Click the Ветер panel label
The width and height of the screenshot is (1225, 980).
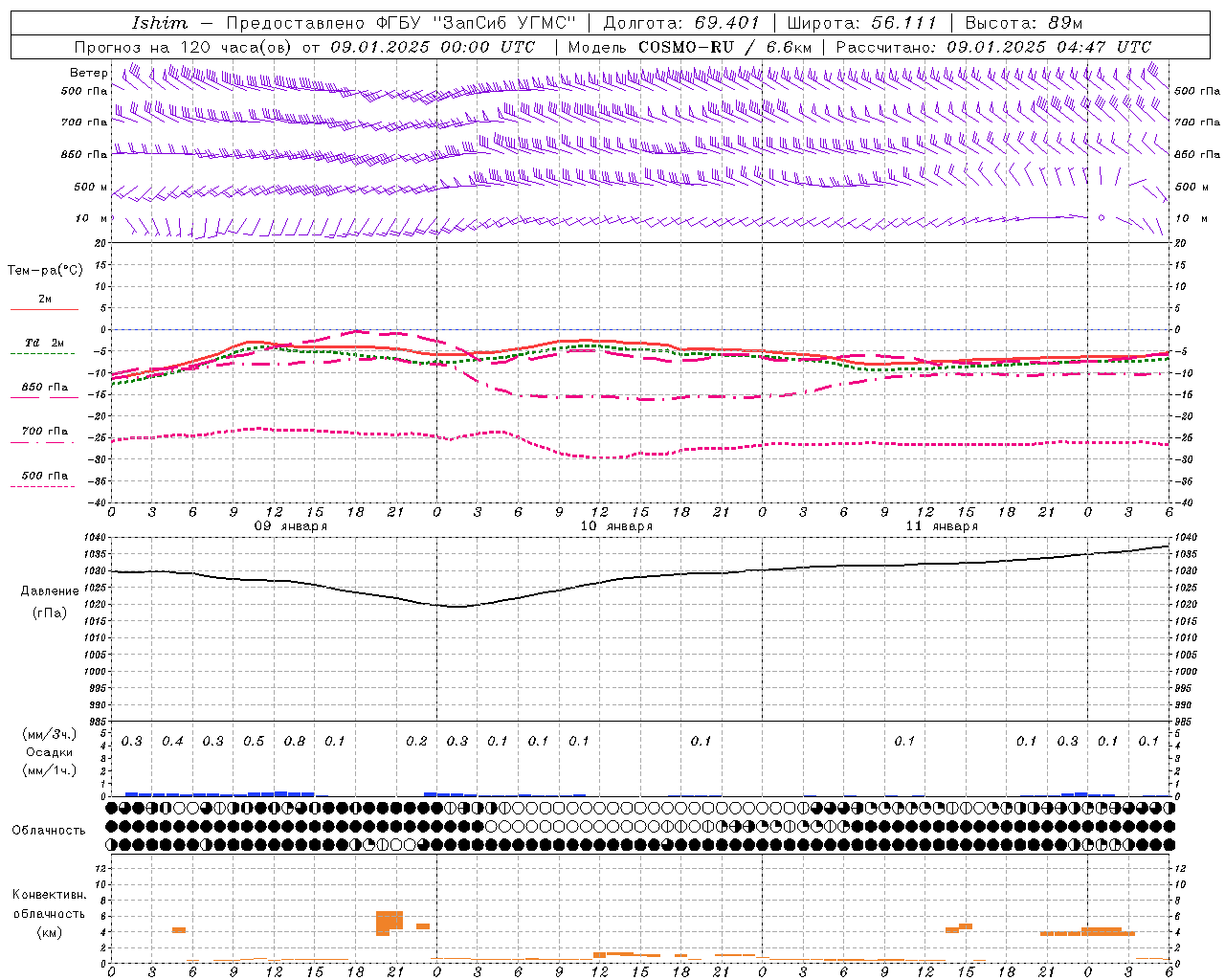click(x=88, y=73)
